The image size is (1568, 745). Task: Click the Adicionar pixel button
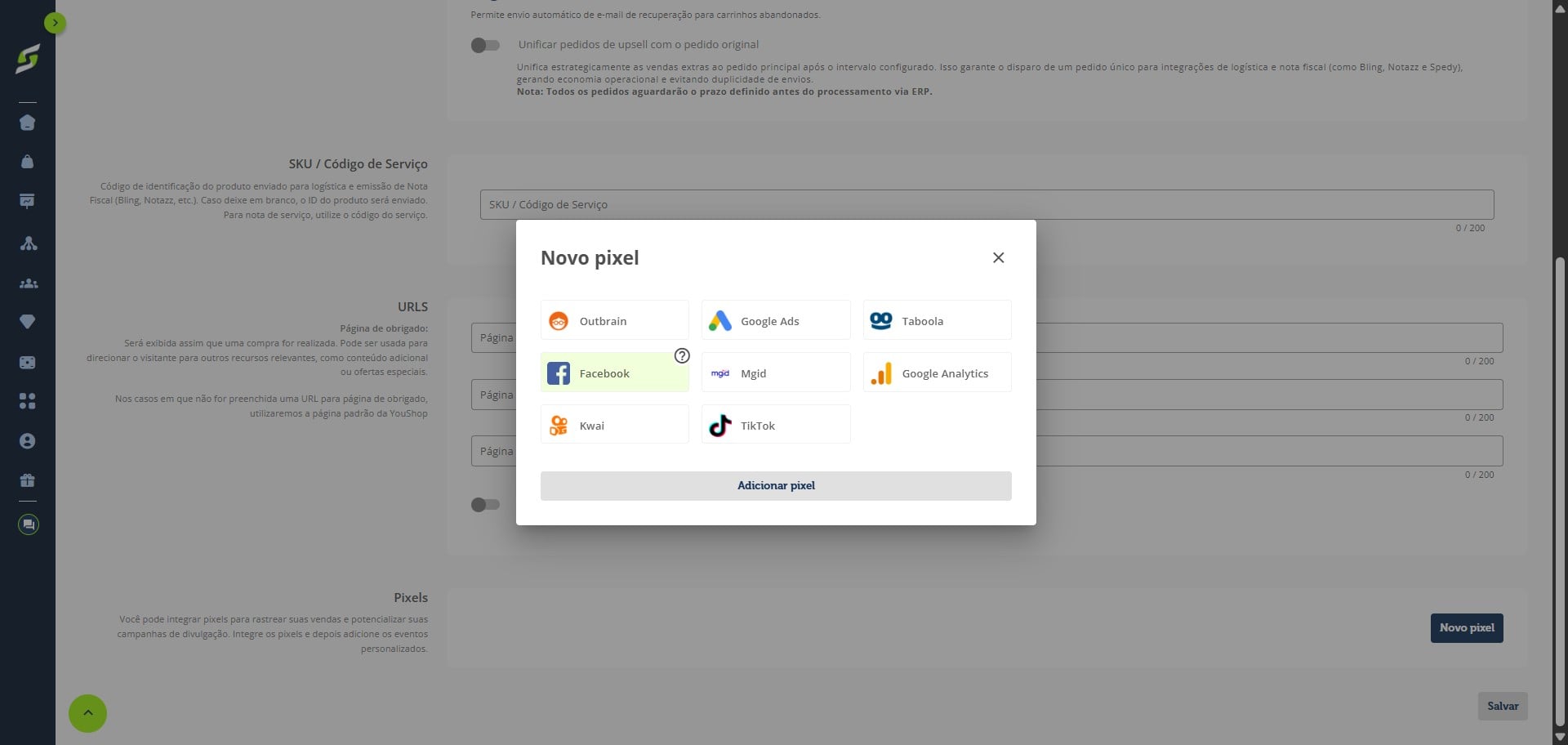click(x=776, y=486)
